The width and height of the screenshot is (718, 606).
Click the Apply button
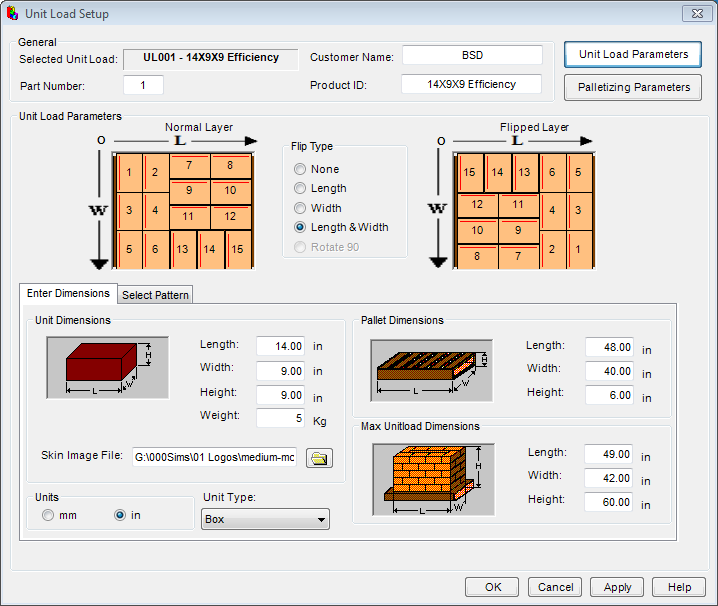pos(617,587)
